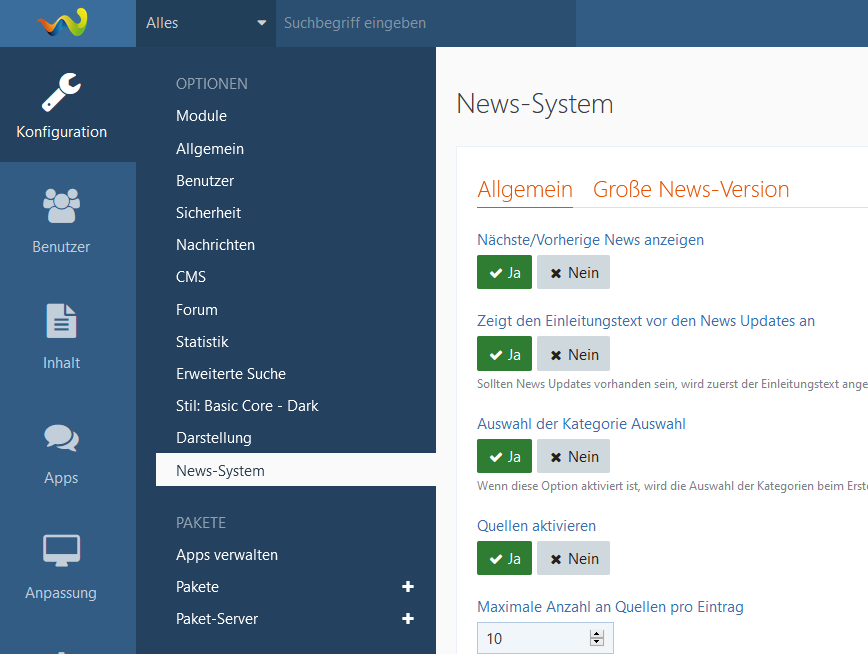Screen dimensions: 868x654
Task: Open the Inhalt document icon
Action: 61,322
